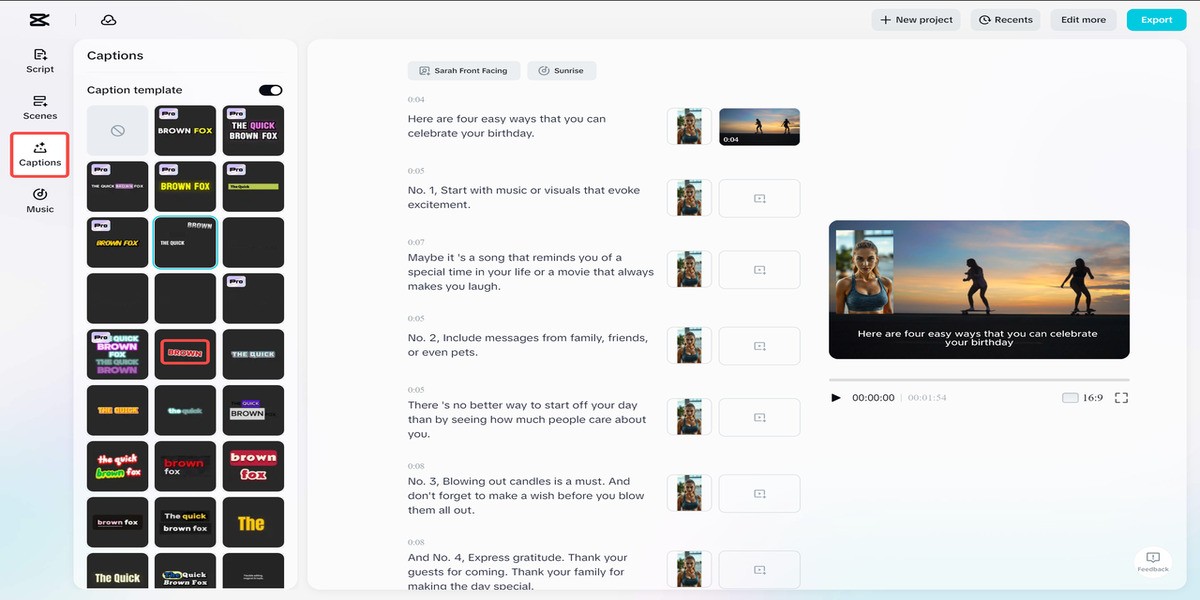Open the Recents list
Screen dimensions: 1200x600
point(1005,20)
